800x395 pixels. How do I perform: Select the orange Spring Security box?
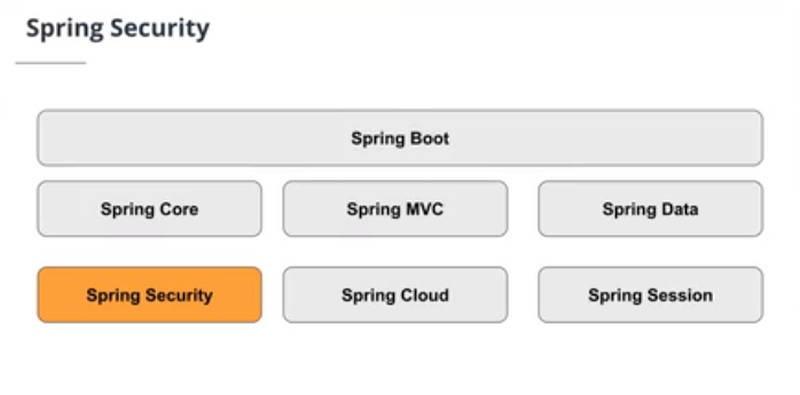pos(149,295)
